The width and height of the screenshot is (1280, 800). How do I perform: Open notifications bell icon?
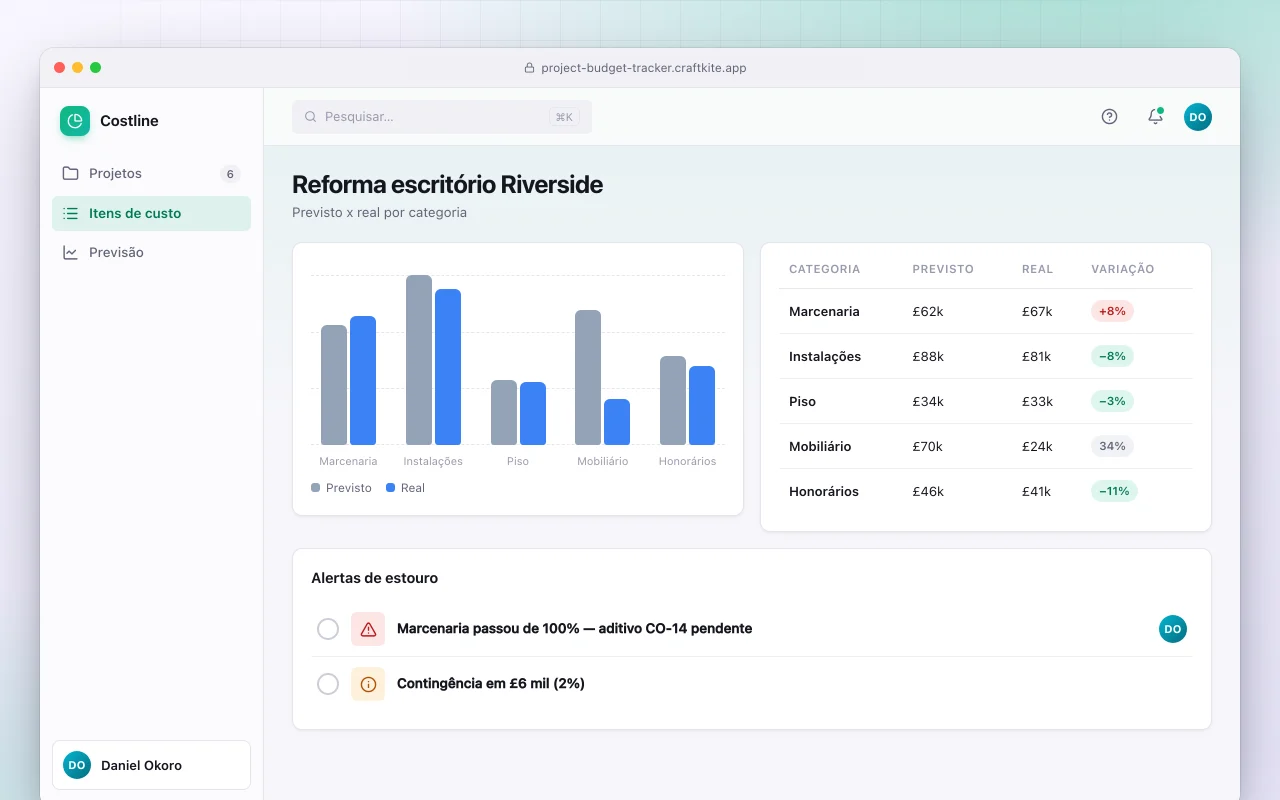(x=1155, y=117)
